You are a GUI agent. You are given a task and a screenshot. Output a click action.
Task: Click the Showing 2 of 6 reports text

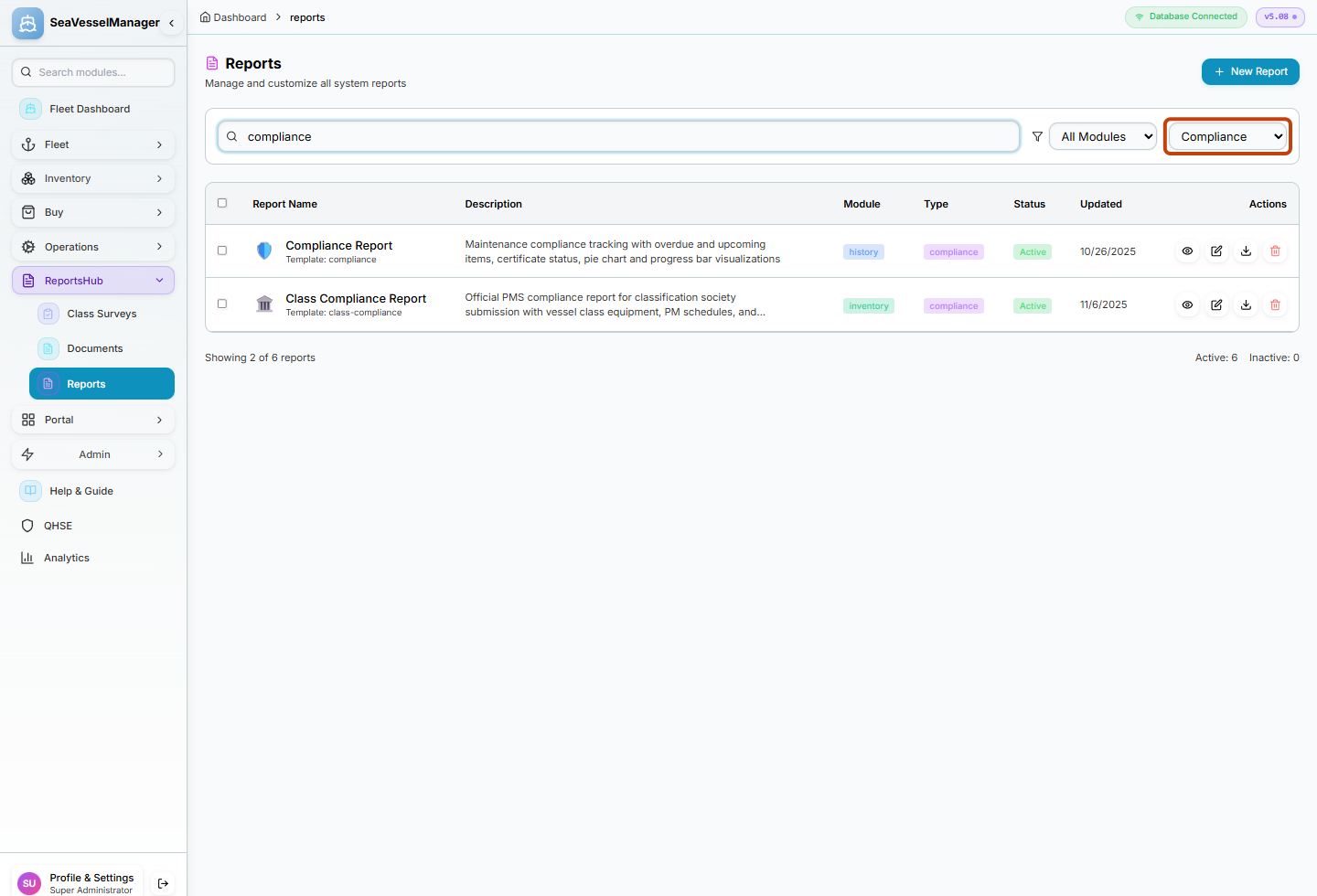click(x=260, y=357)
